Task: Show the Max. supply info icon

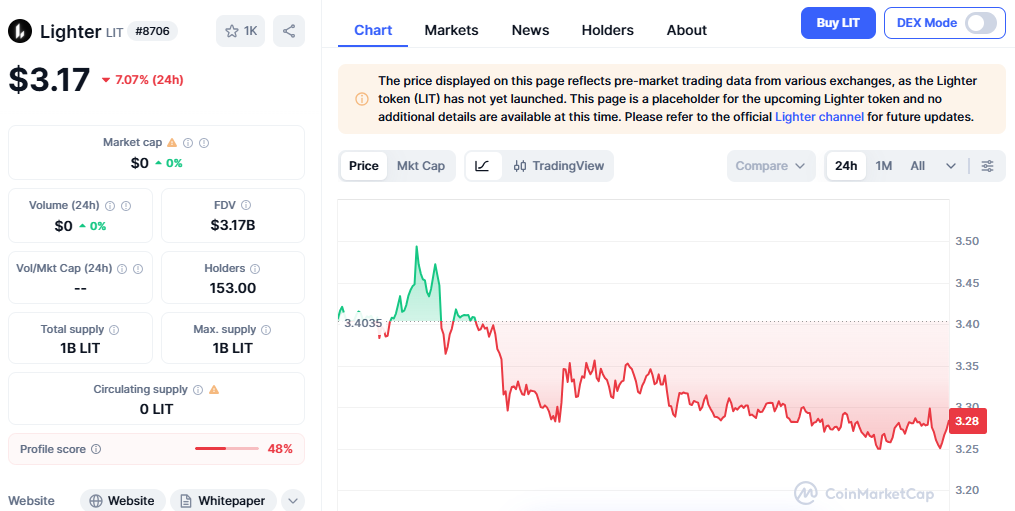Action: click(265, 330)
